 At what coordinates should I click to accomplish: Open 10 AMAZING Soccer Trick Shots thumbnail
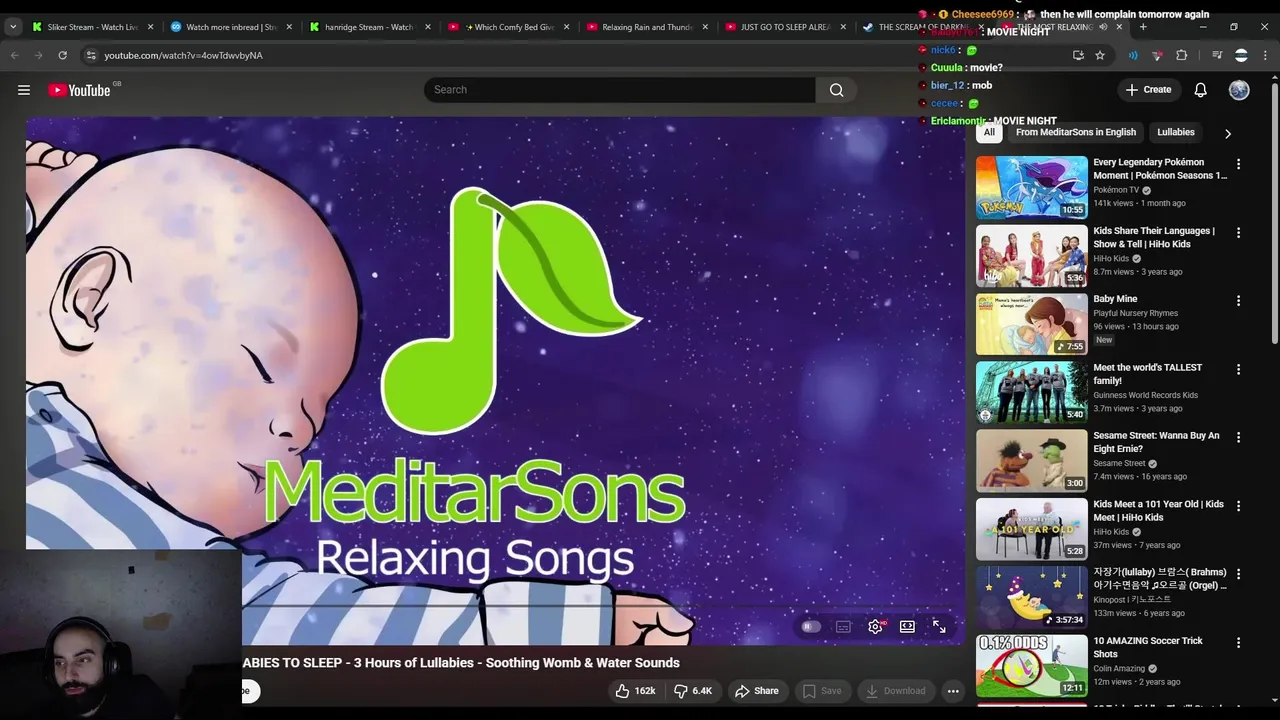(x=1031, y=666)
